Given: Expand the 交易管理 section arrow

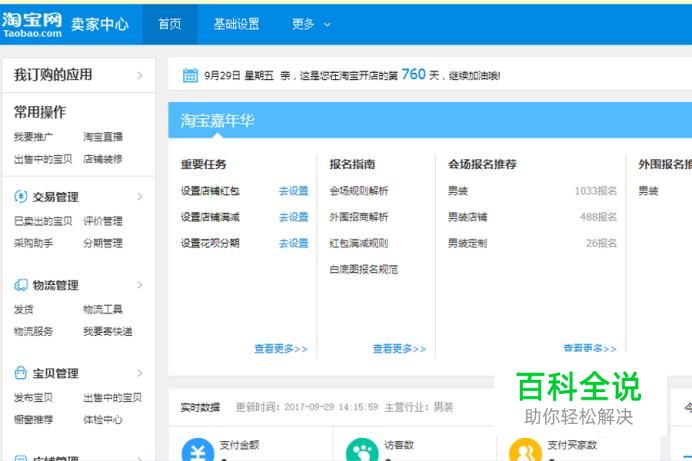Looking at the screenshot, I should tap(139, 197).
